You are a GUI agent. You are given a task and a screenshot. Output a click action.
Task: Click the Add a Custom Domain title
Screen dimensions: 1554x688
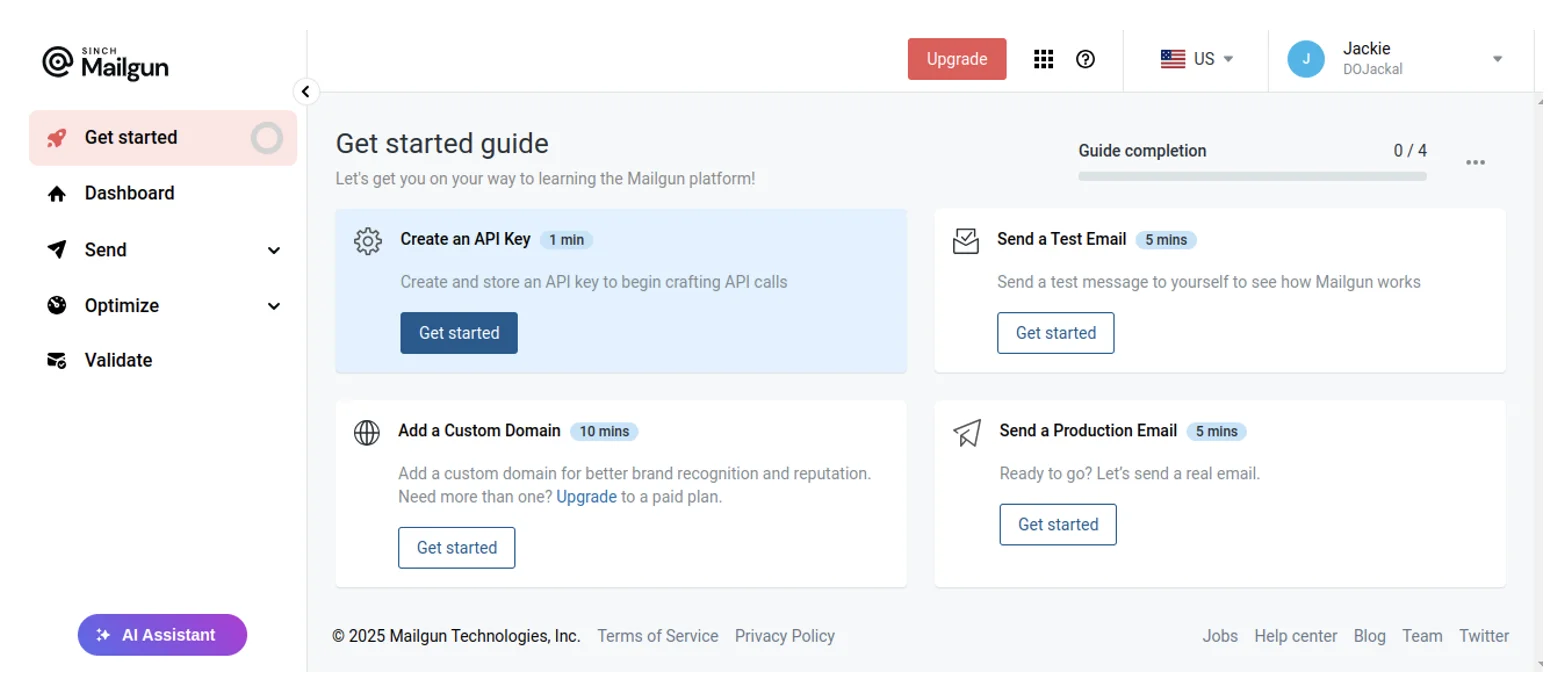[479, 431]
